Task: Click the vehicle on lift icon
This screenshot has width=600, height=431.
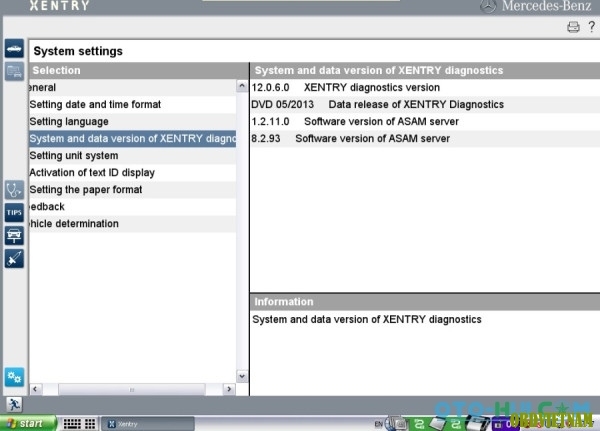Action: click(14, 235)
